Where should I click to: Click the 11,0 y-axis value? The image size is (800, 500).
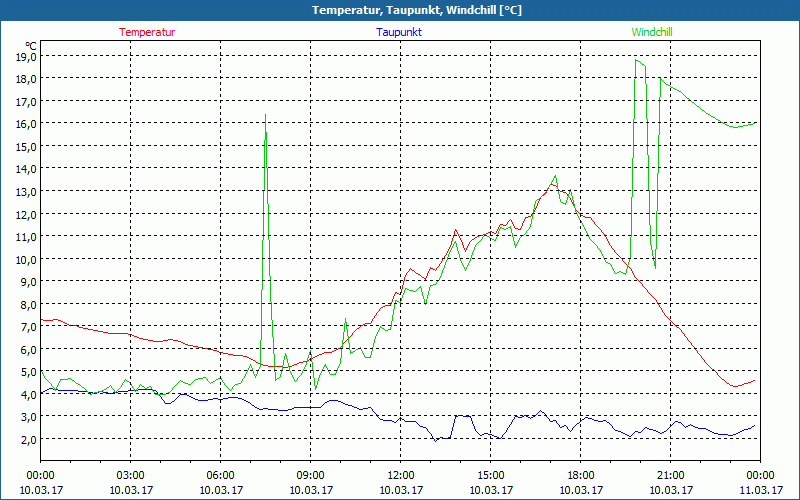click(x=27, y=236)
